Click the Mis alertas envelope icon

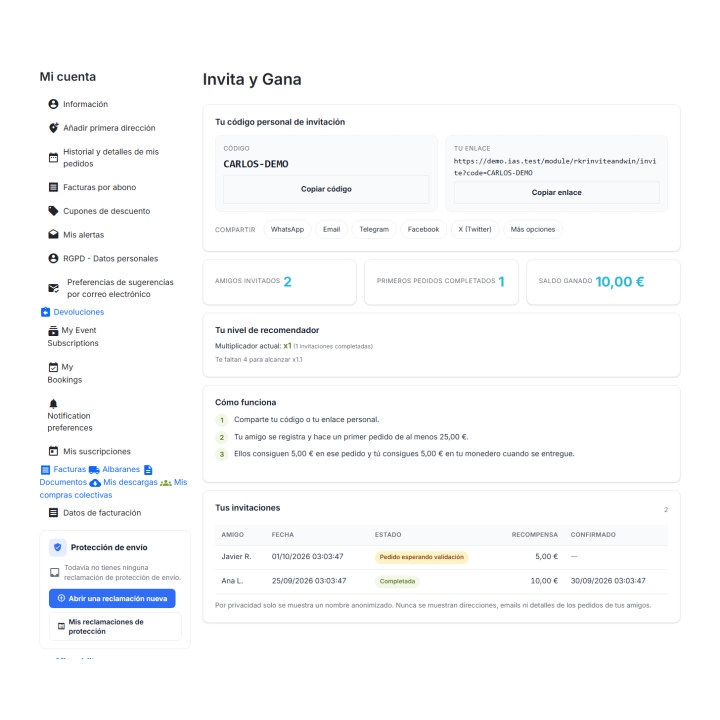53,235
